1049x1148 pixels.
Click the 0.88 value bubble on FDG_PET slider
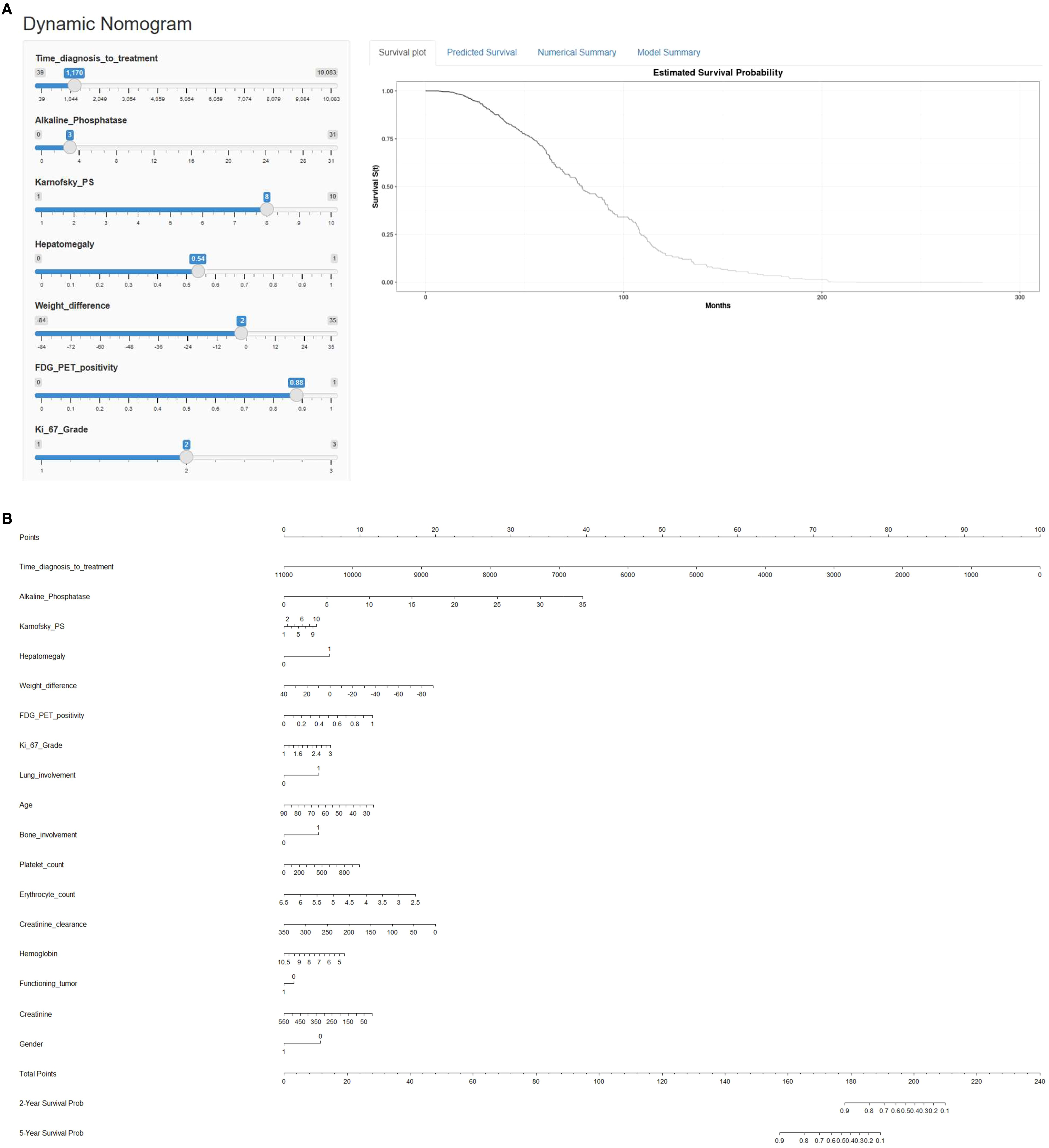point(296,383)
